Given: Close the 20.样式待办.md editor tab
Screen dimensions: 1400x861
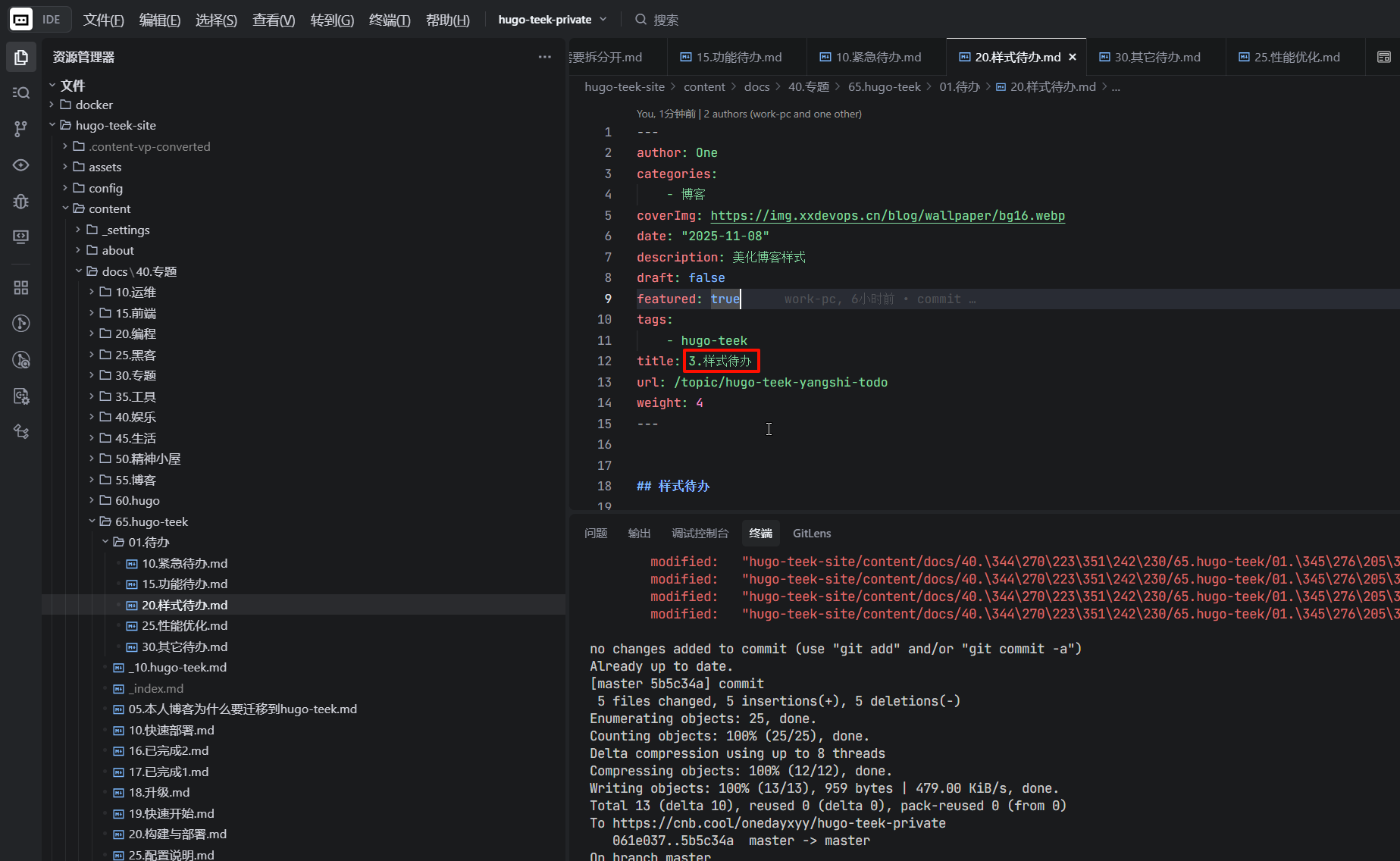Looking at the screenshot, I should coord(1073,58).
